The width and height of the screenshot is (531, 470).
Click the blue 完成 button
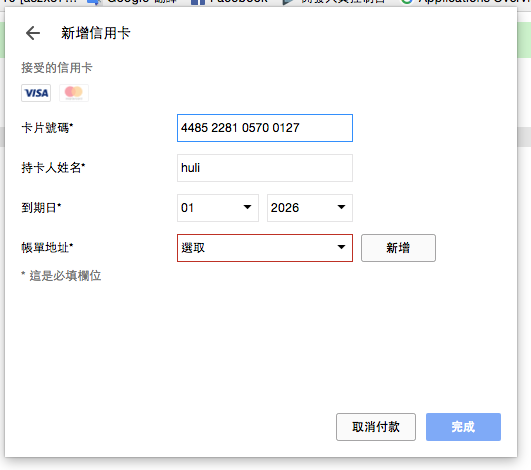463,427
